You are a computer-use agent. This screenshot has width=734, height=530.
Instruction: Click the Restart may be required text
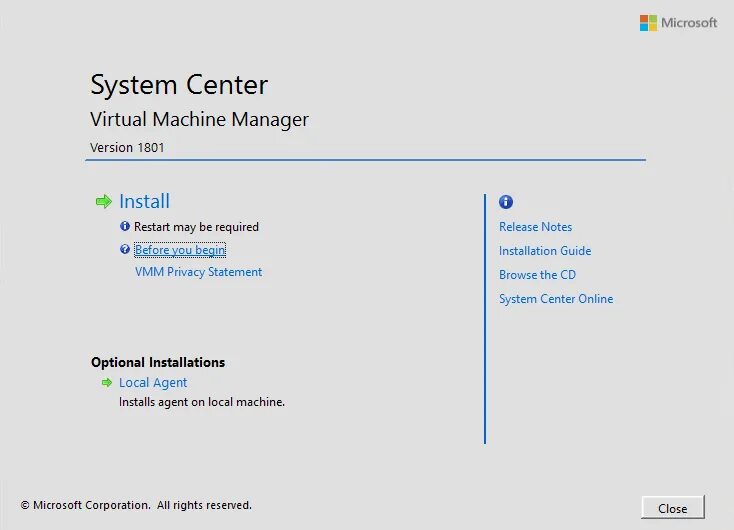click(x=196, y=227)
